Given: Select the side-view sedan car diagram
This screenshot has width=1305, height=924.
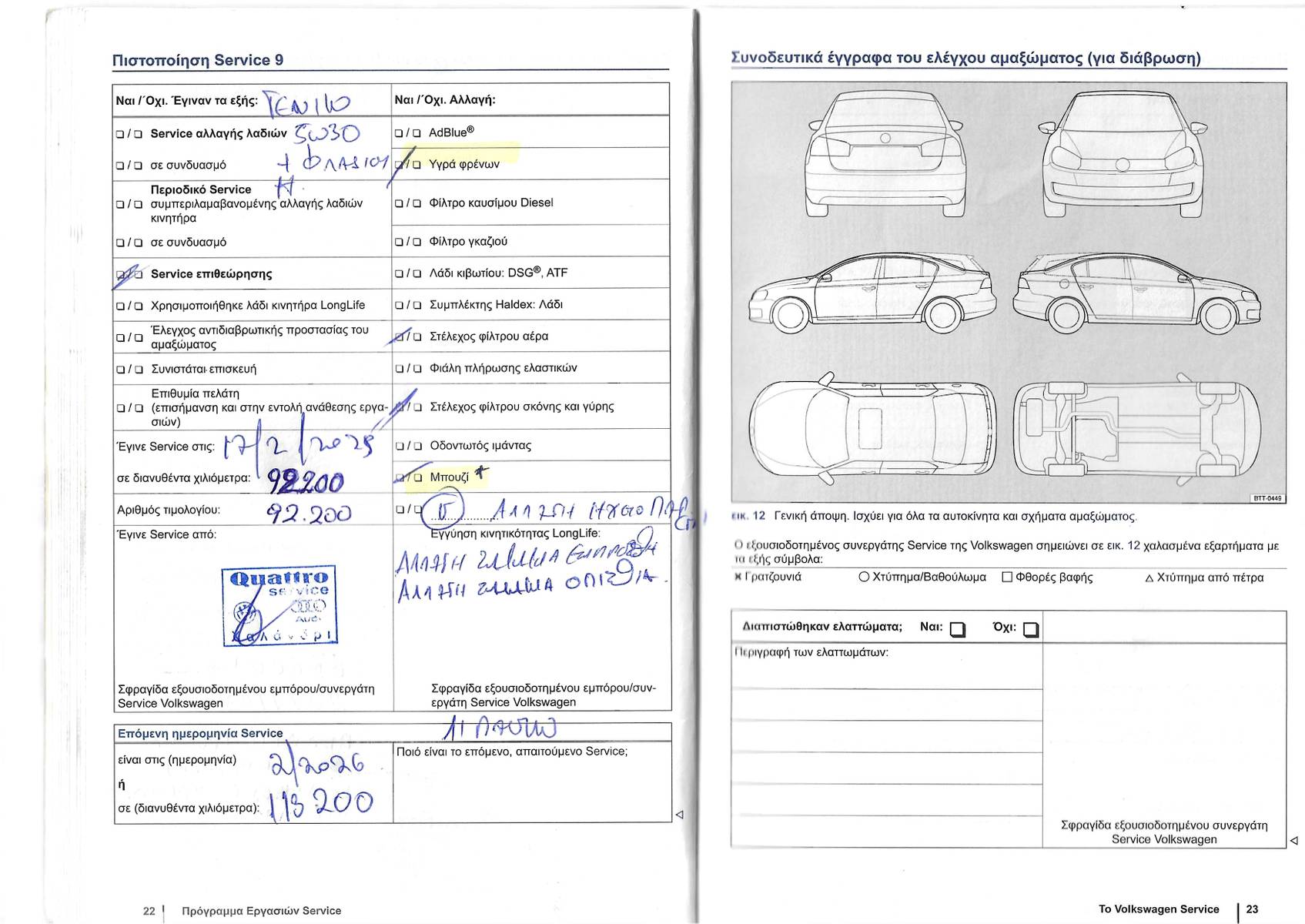Looking at the screenshot, I should (872, 293).
